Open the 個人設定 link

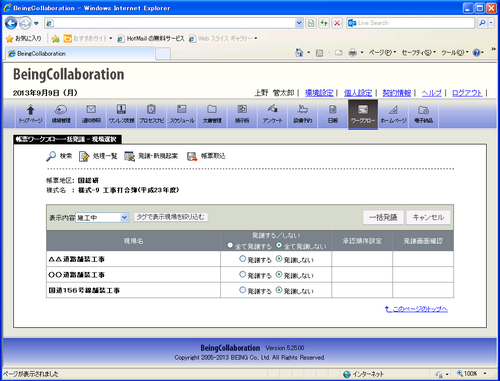358,93
